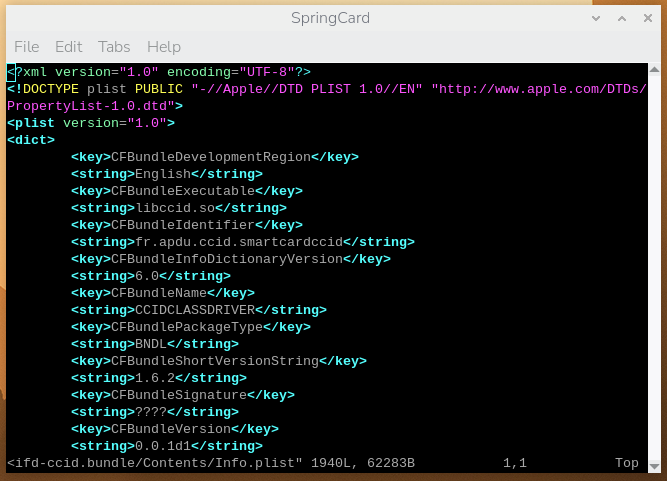This screenshot has height=481, width=667.
Task: Click the 1.6.2 version string
Action: click(158, 378)
